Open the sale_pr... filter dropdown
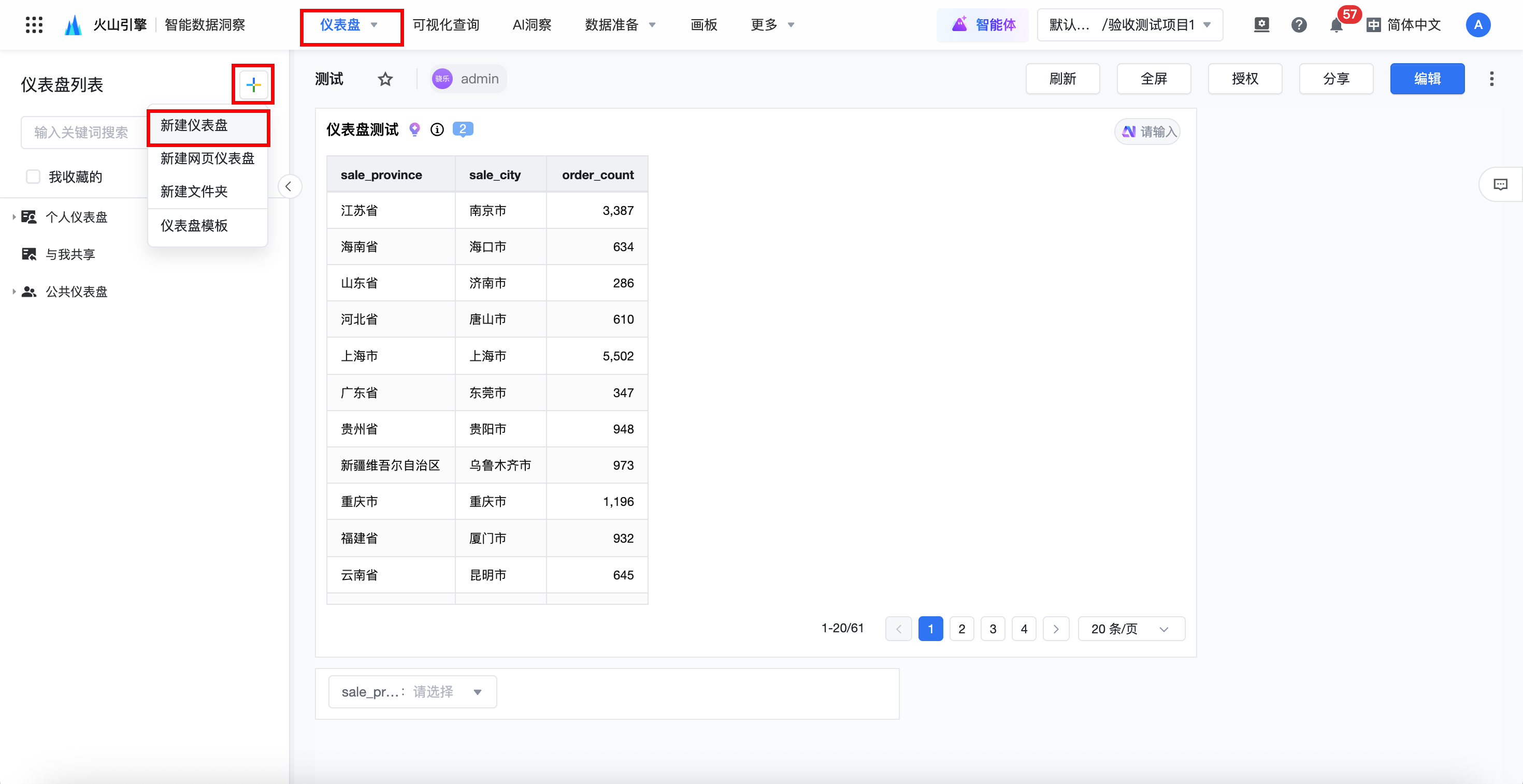The width and height of the screenshot is (1523, 784). pos(412,691)
